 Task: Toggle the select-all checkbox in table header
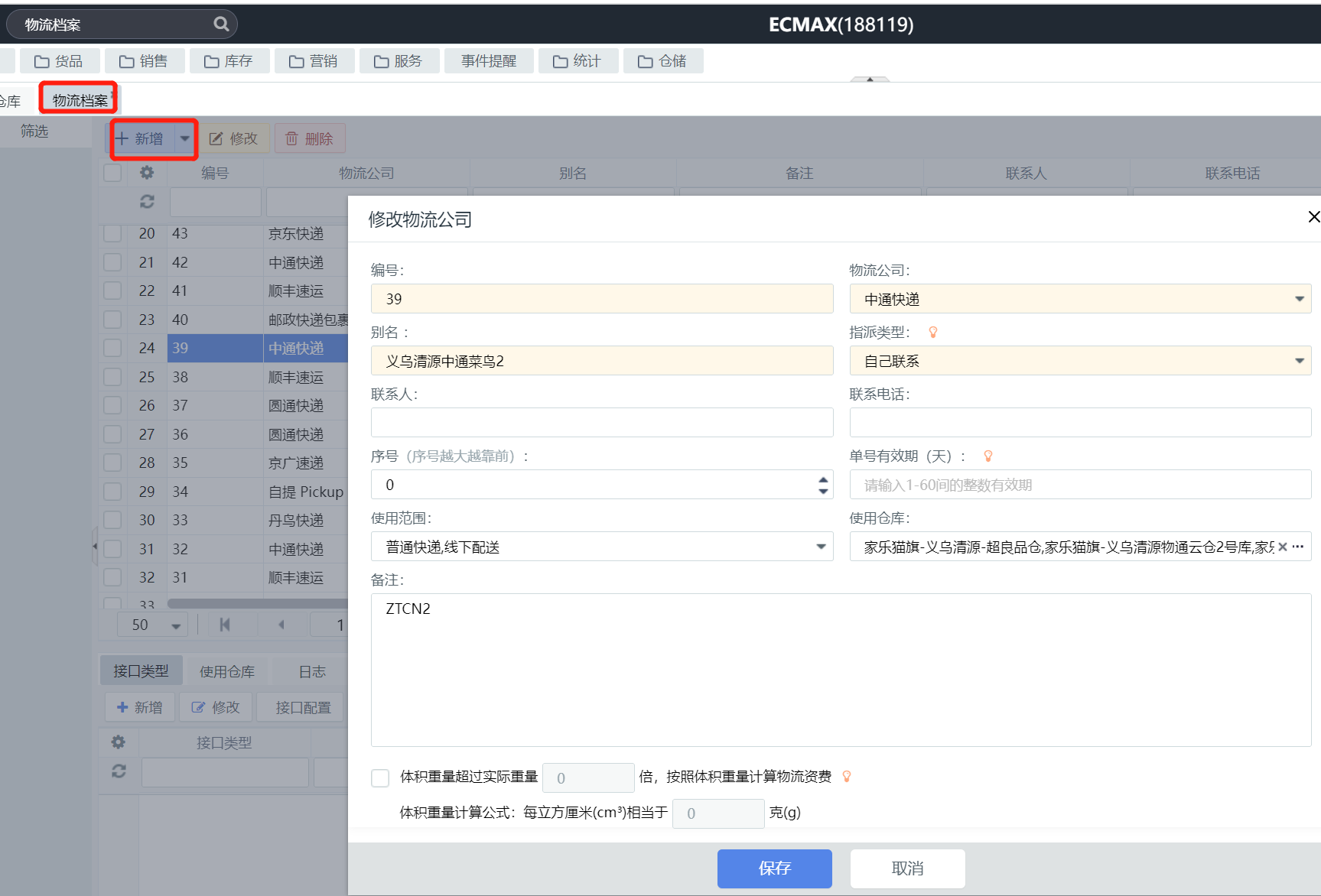[112, 173]
